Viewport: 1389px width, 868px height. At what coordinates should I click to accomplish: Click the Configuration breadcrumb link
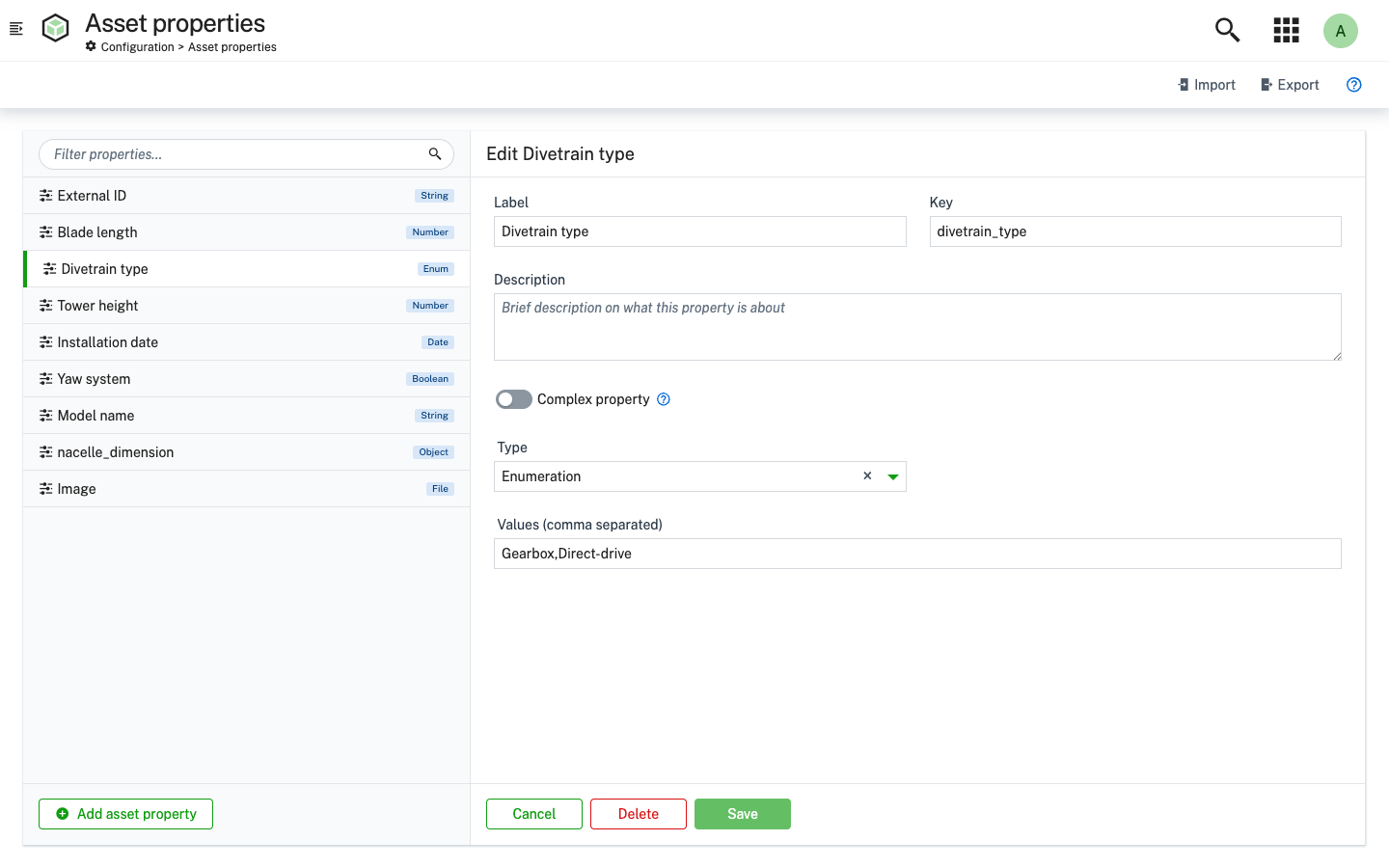(135, 46)
